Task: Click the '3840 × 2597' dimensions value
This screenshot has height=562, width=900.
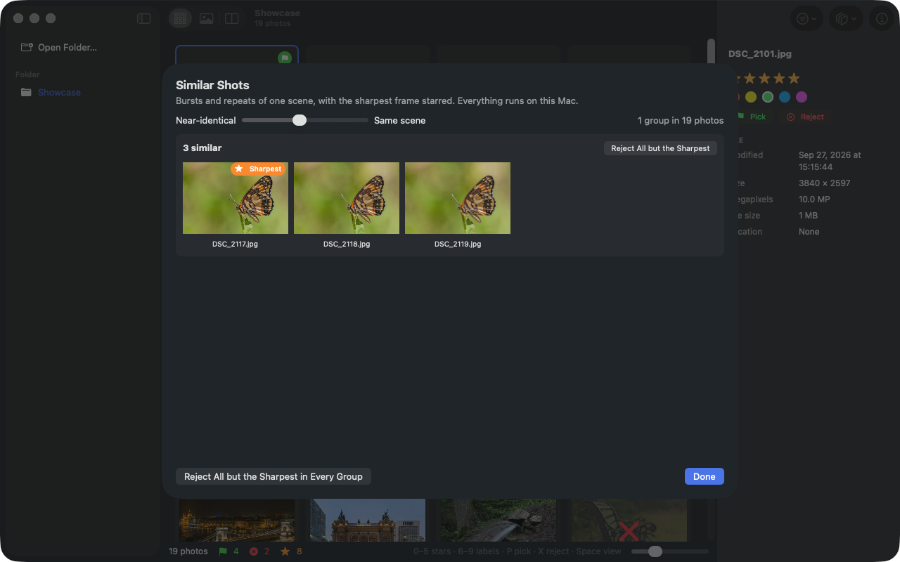Action: (x=824, y=183)
